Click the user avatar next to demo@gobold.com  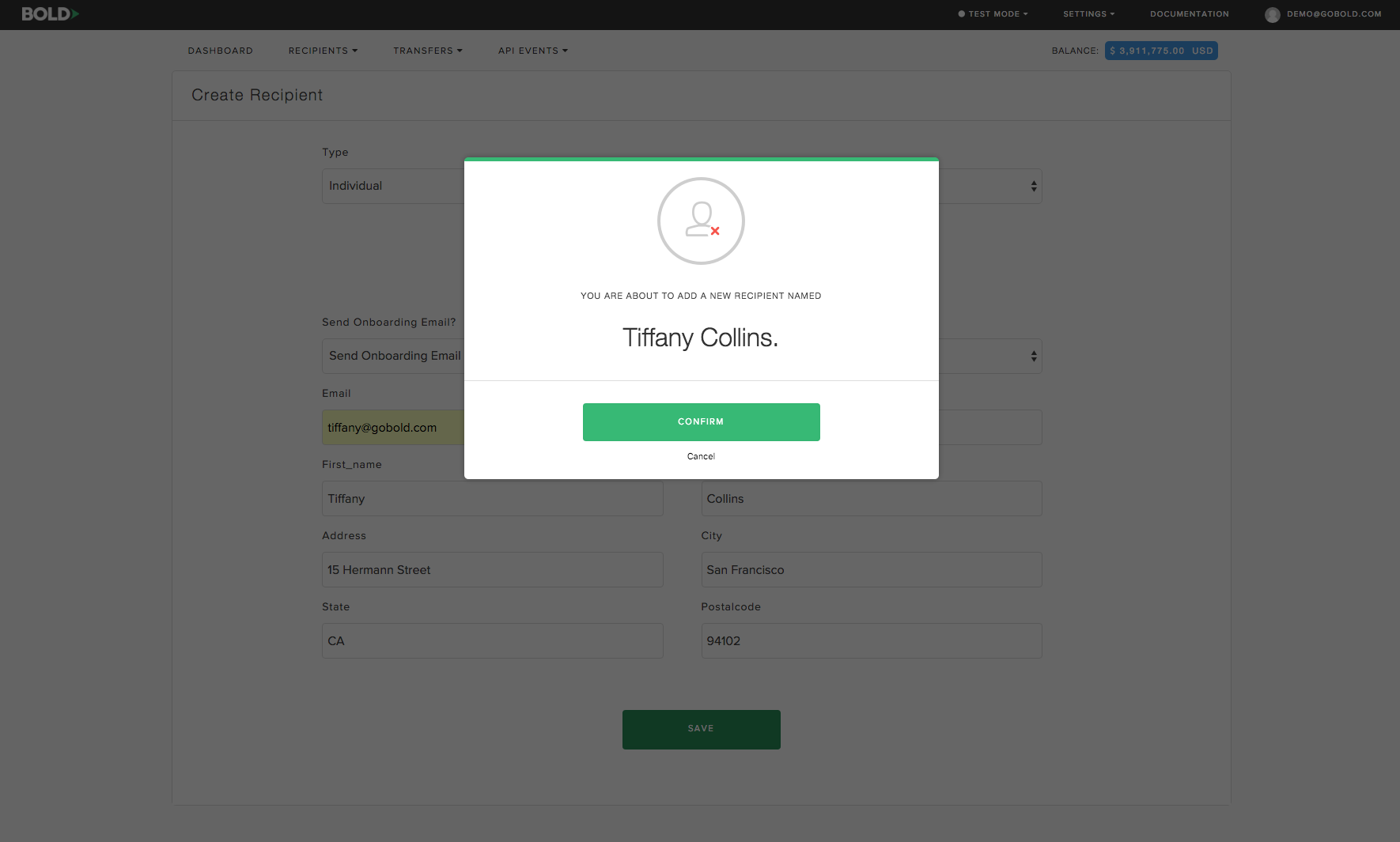[x=1272, y=14]
